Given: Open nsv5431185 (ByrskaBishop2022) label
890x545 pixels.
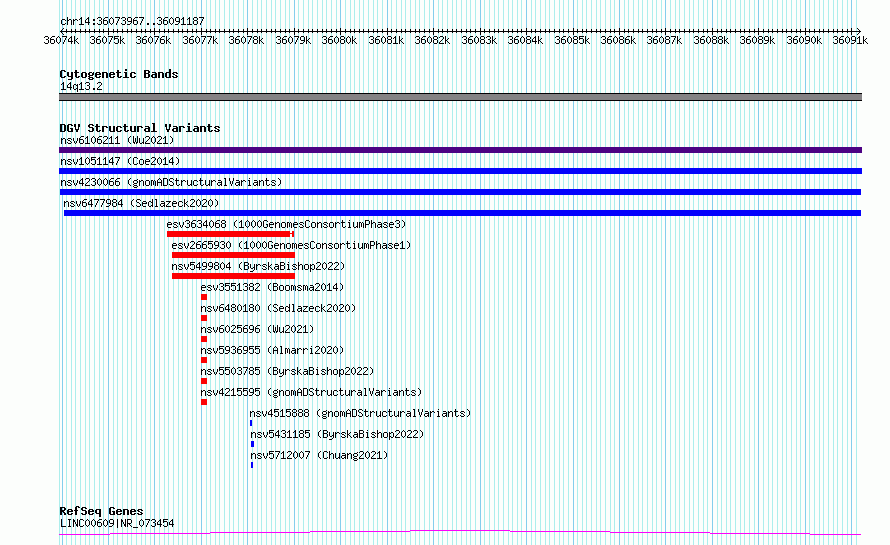Looking at the screenshot, I should point(337,434).
